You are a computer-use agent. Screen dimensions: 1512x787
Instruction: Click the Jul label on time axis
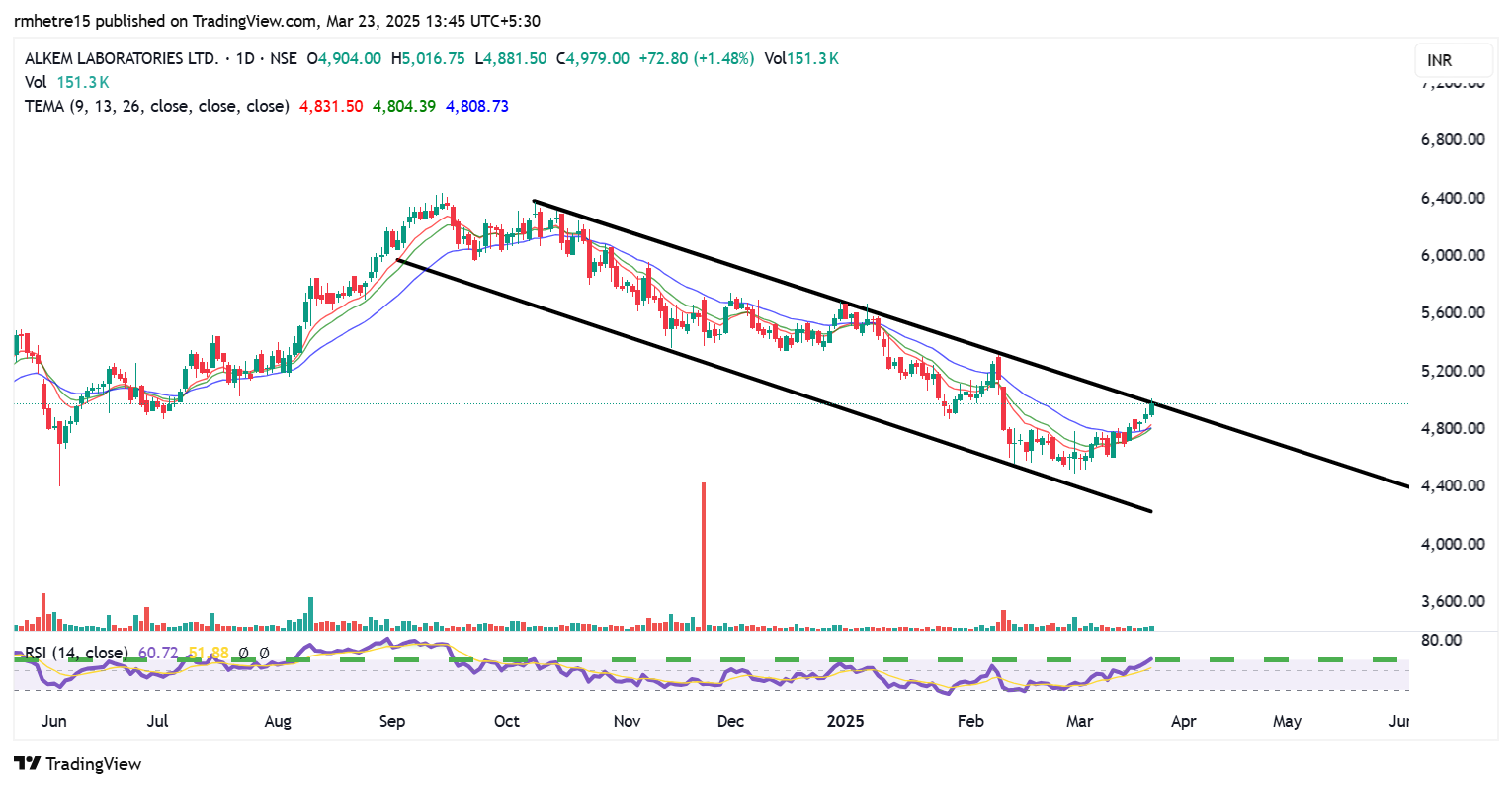point(157,721)
